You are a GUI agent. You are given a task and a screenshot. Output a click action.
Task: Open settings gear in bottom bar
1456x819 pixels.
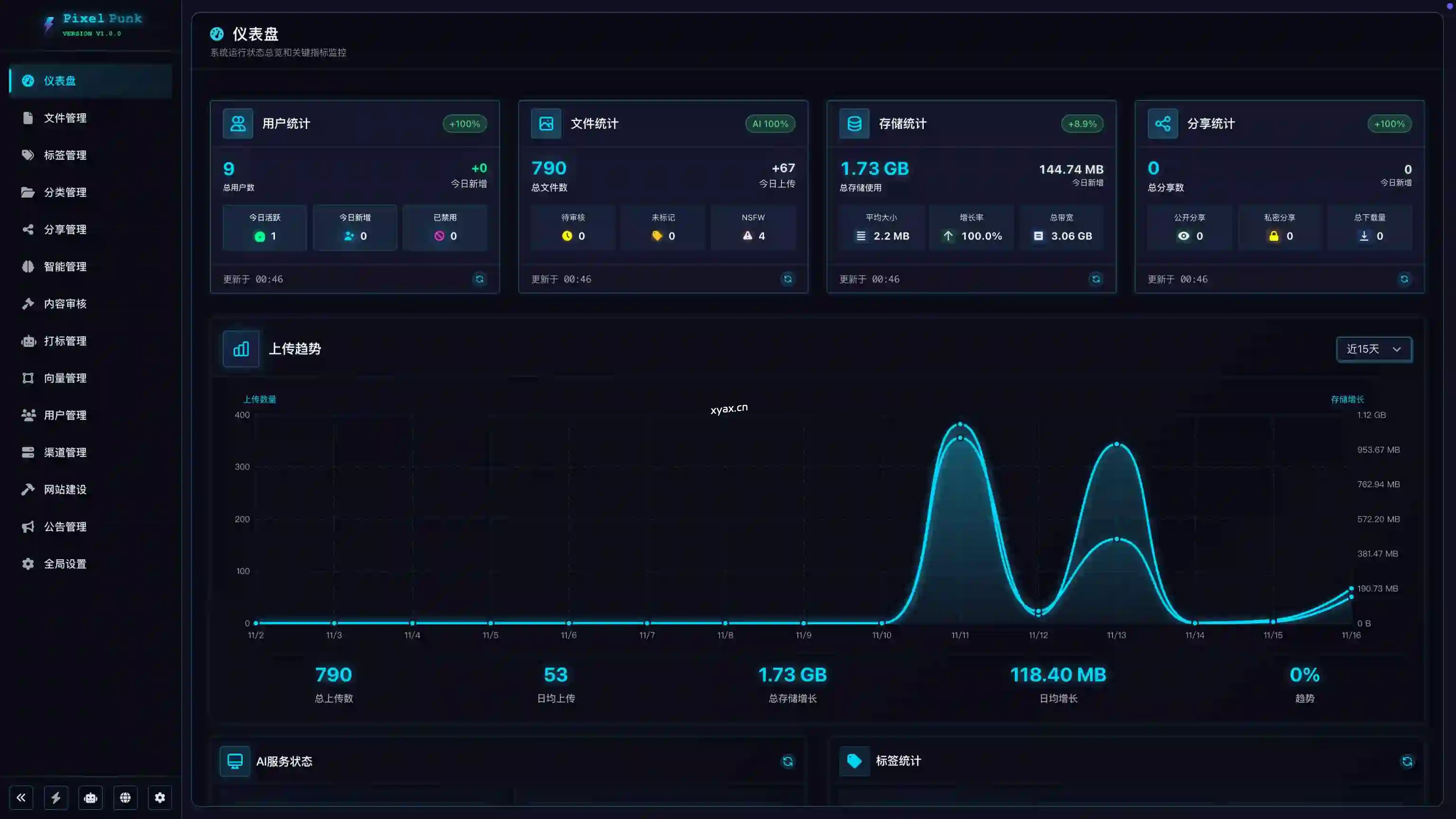point(160,798)
